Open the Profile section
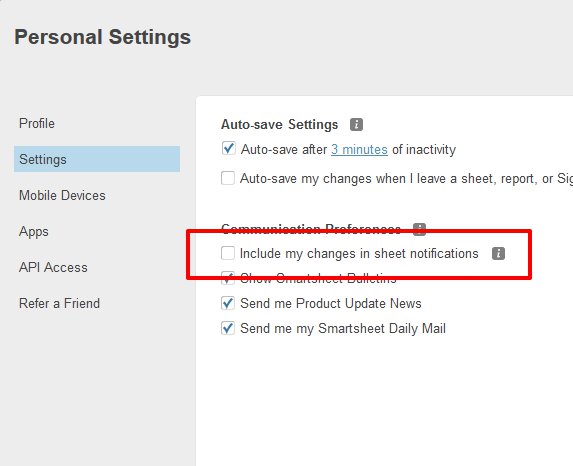The image size is (573, 466). [37, 123]
